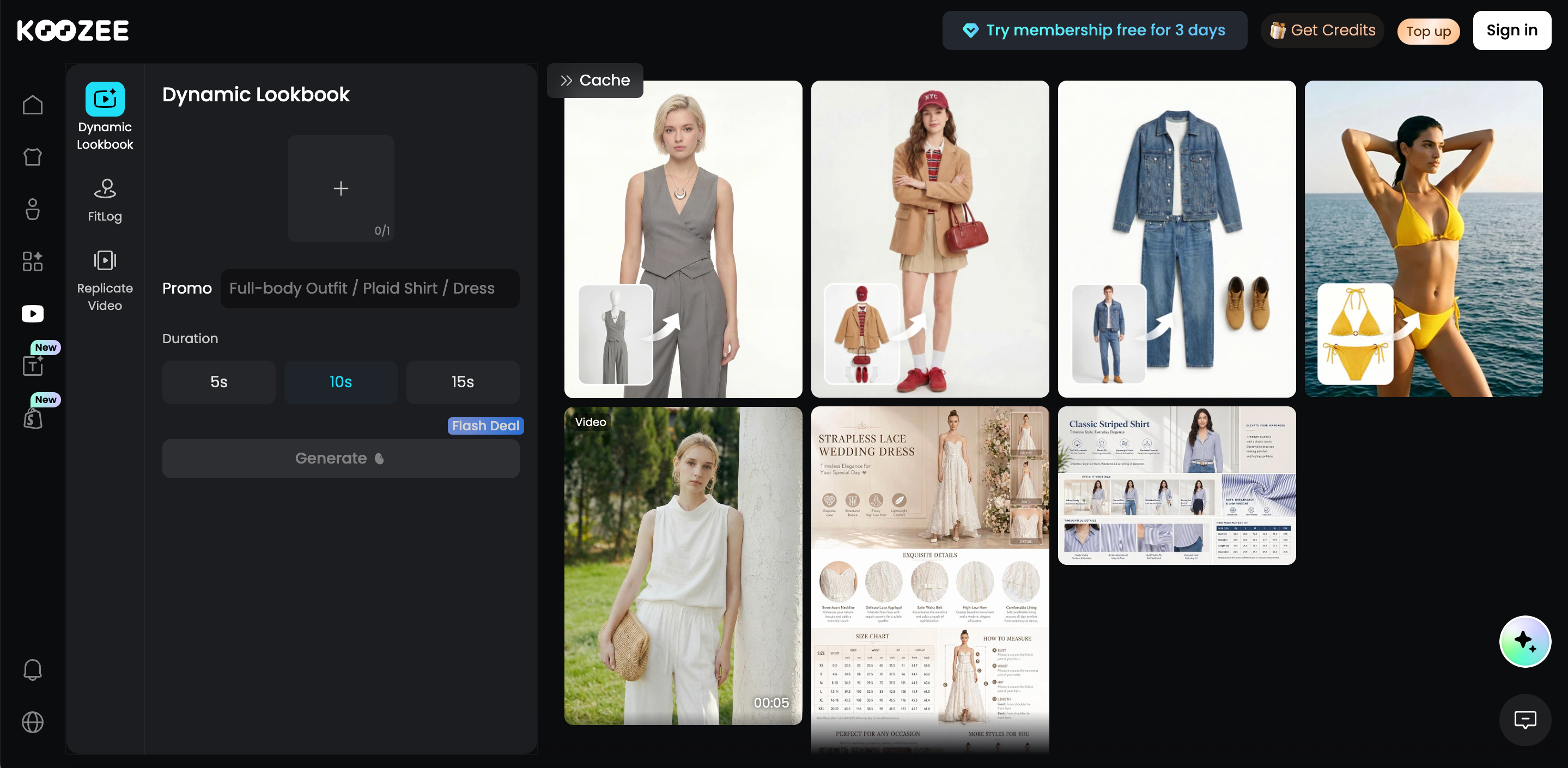The width and height of the screenshot is (1568, 768).
Task: Select the Replicate Video tool
Action: tap(105, 281)
